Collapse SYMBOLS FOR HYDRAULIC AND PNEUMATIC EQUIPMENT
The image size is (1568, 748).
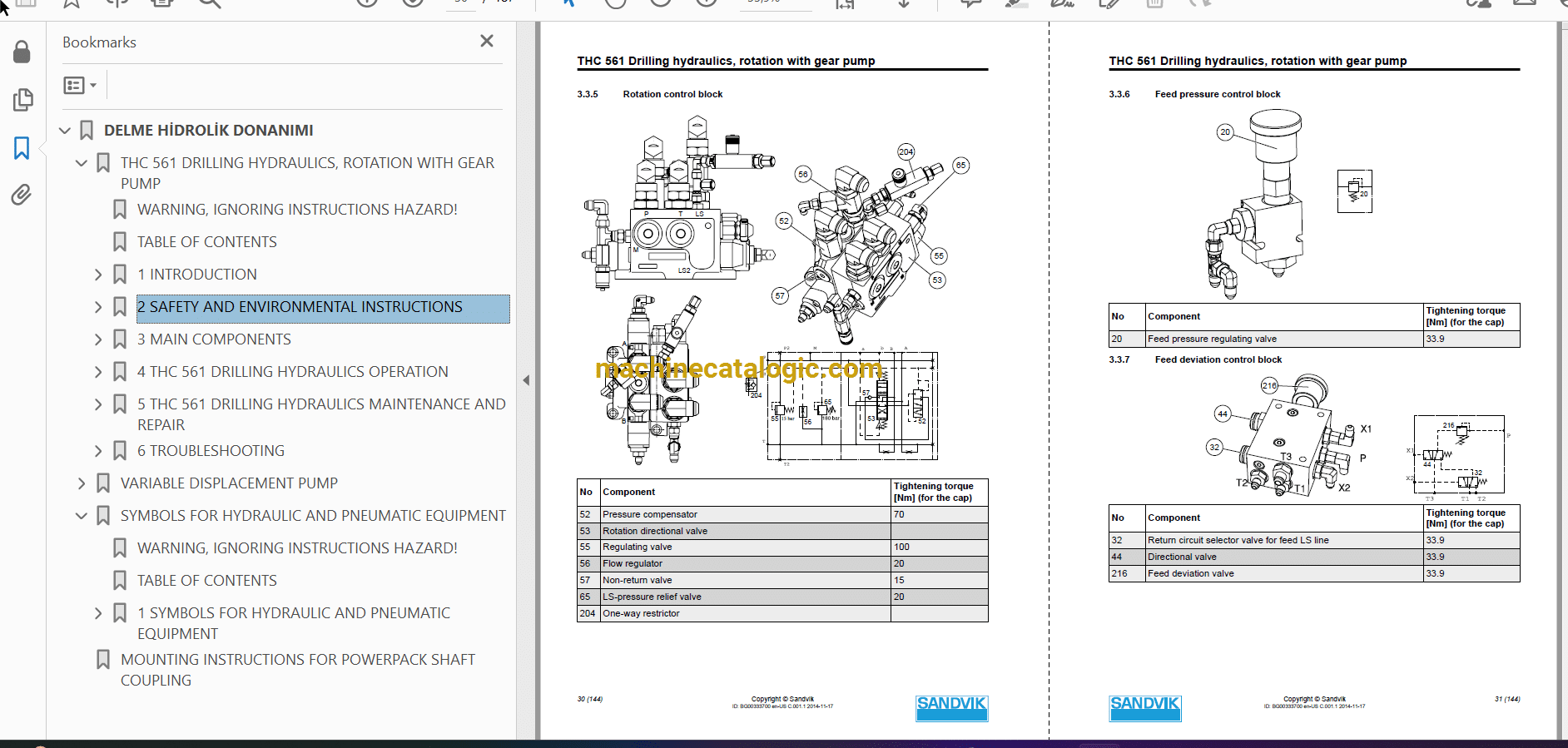[82, 516]
